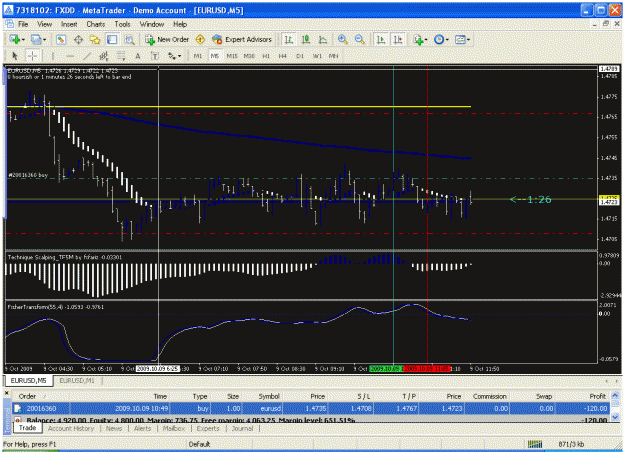625x452 pixels.
Task: Switch to M30 timeframe
Action: point(249,56)
